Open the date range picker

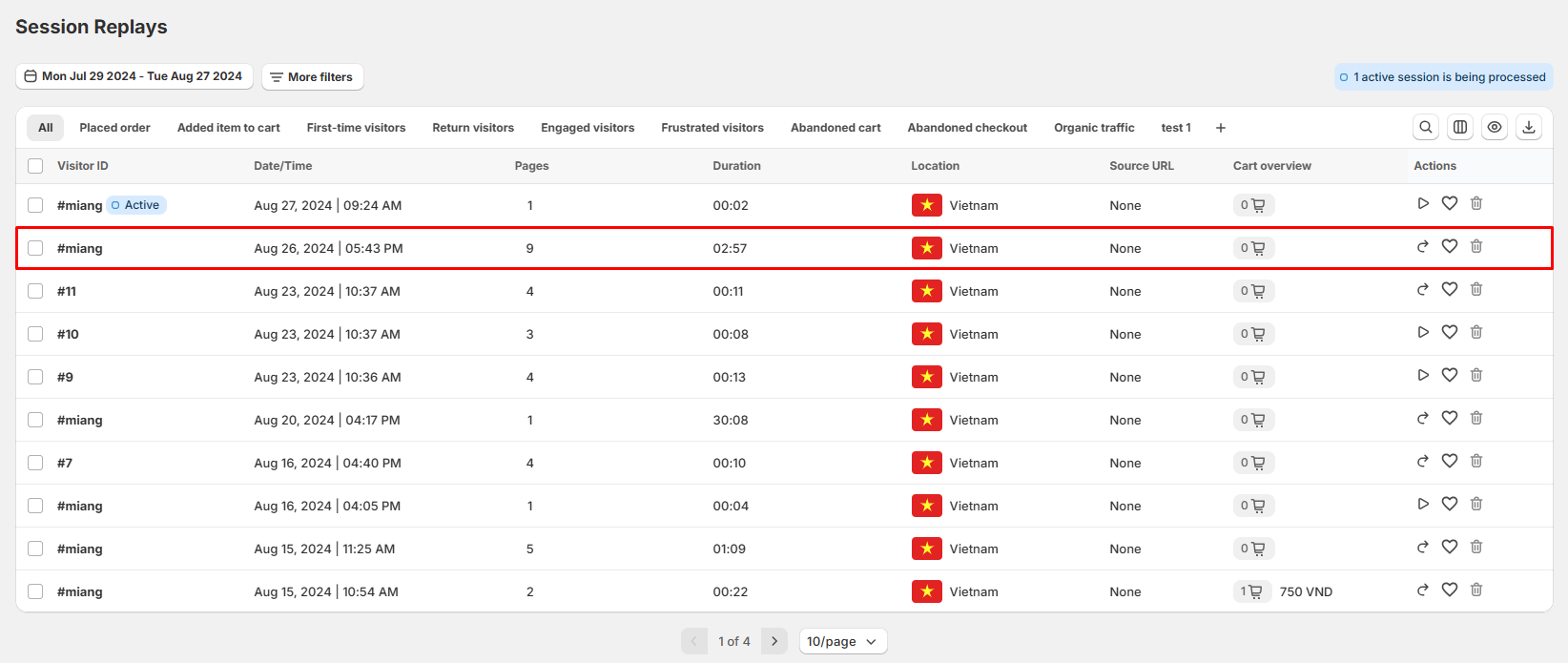click(134, 76)
